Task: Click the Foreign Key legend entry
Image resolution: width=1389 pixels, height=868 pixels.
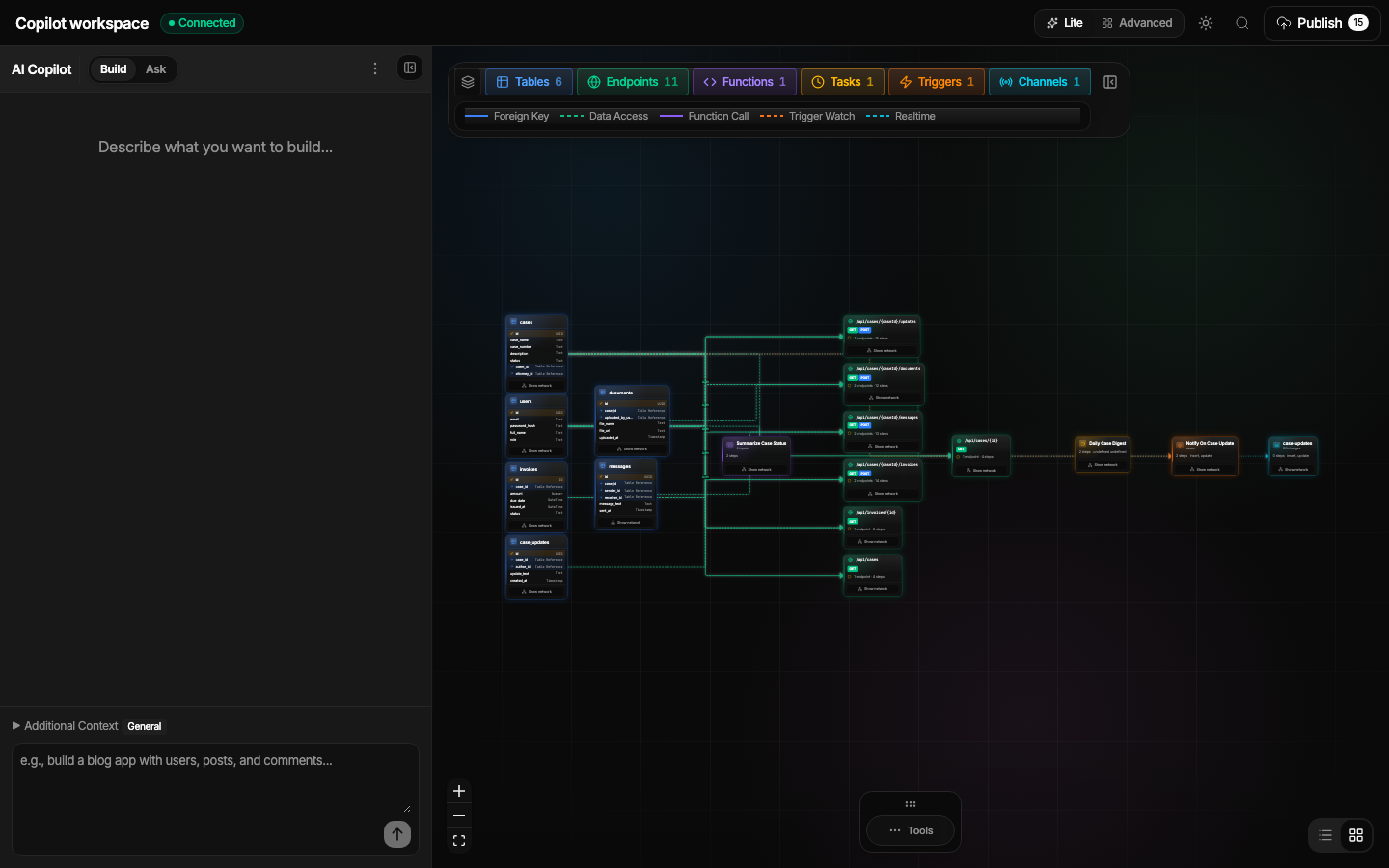Action: coord(506,116)
